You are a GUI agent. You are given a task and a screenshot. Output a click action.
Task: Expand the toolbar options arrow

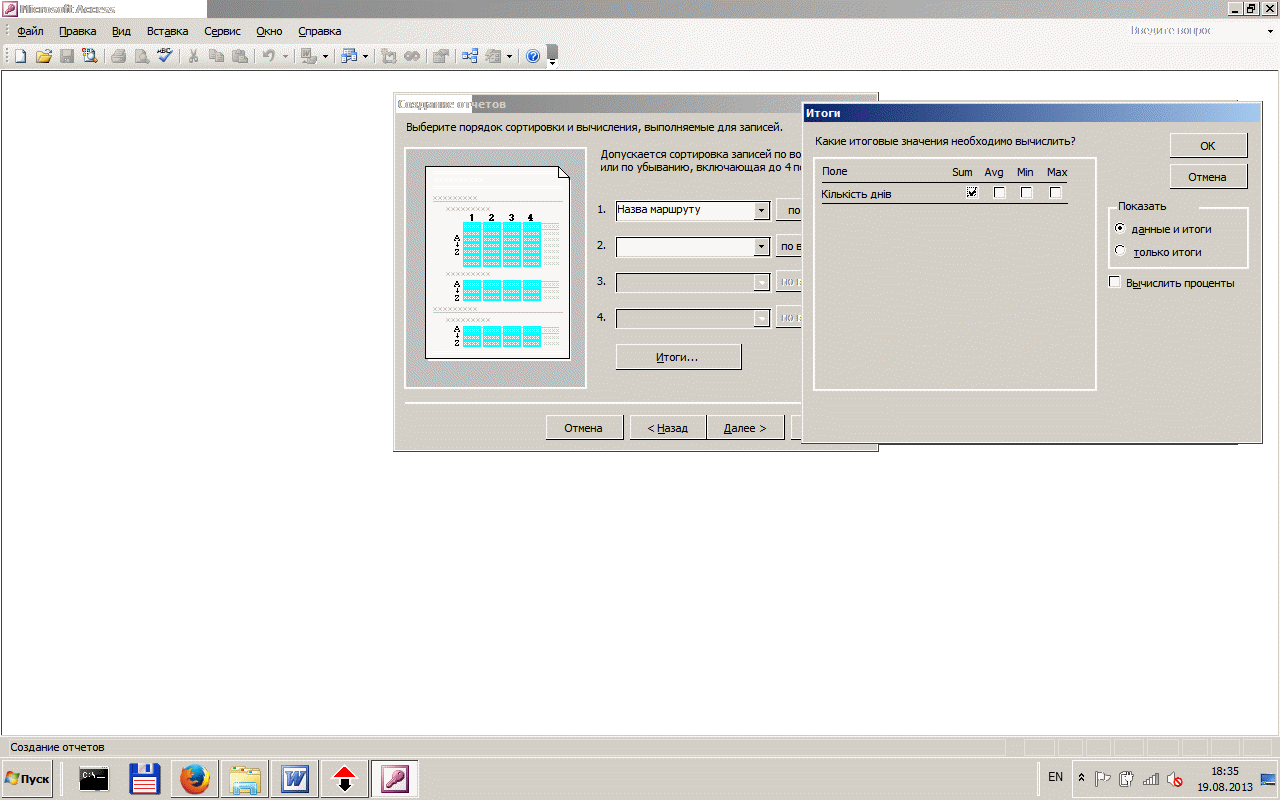click(x=553, y=62)
